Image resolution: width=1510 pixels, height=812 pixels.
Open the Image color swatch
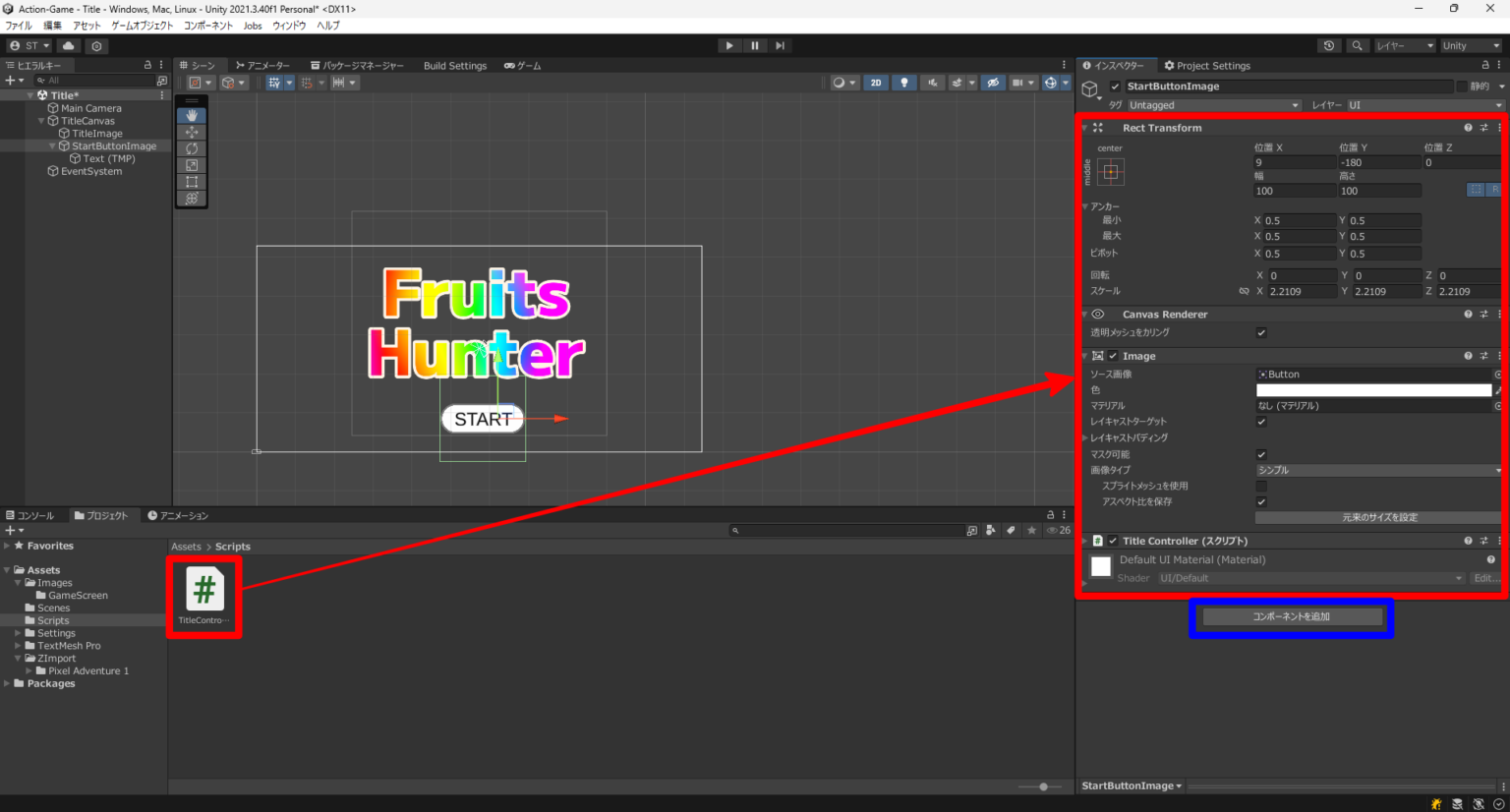(1372, 389)
